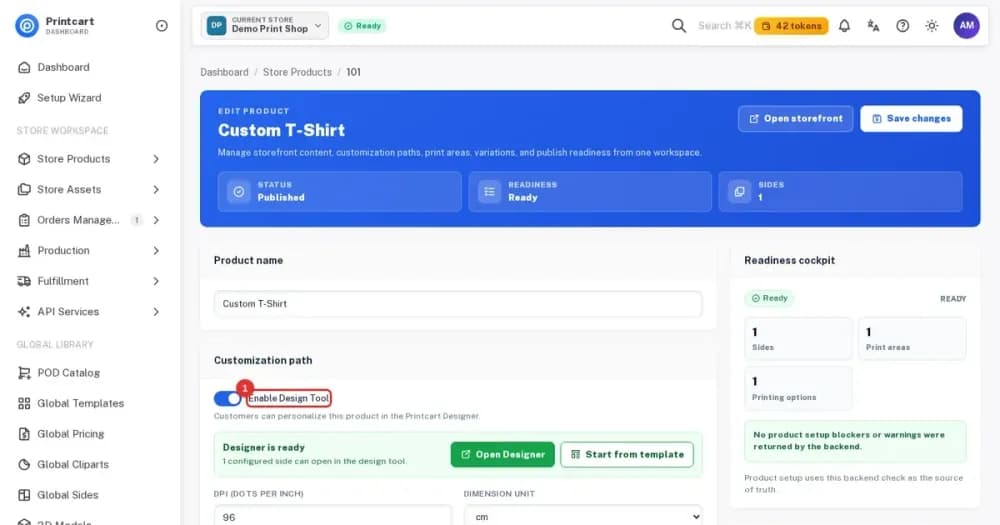Open the Dimension unit cm dropdown

[x=583, y=515]
